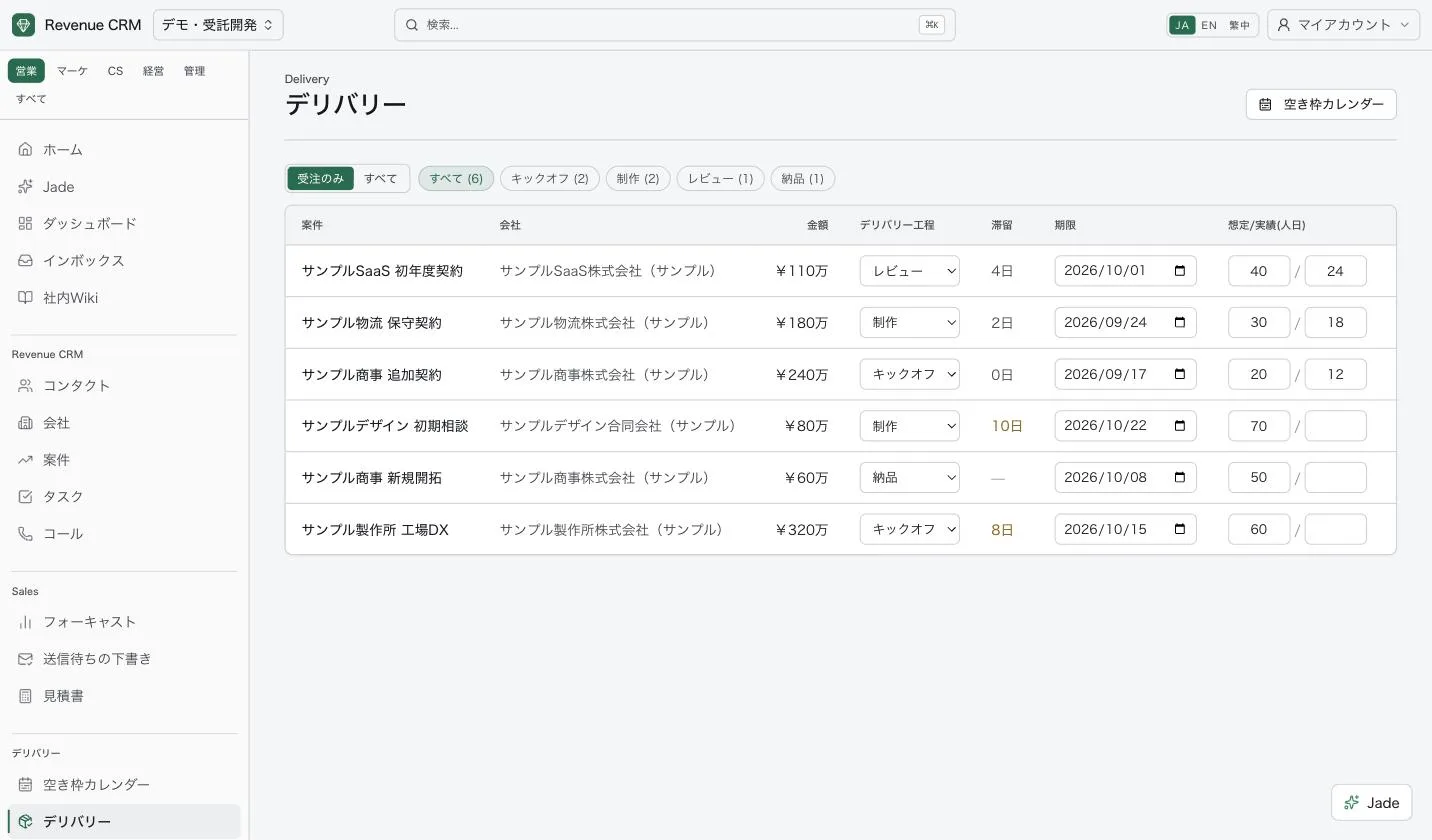Viewport: 1432px width, 840px height.
Task: Switch language to 繁中
Action: pyautogui.click(x=1240, y=25)
